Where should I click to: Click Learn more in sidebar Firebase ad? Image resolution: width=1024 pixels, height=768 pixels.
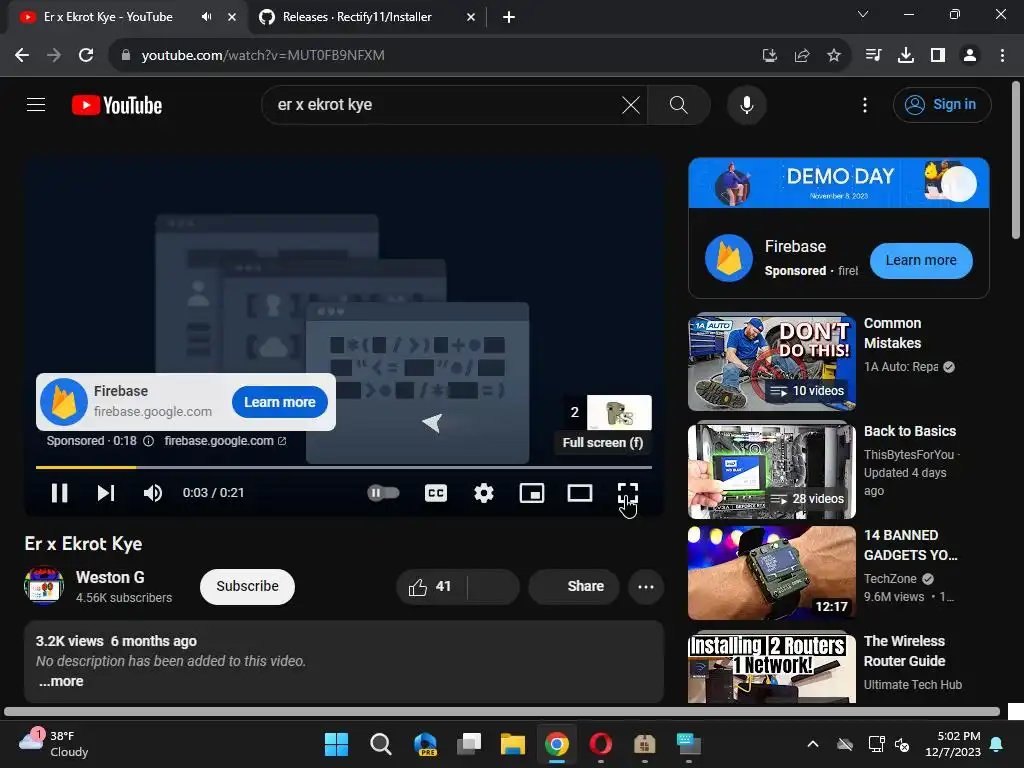921,261
